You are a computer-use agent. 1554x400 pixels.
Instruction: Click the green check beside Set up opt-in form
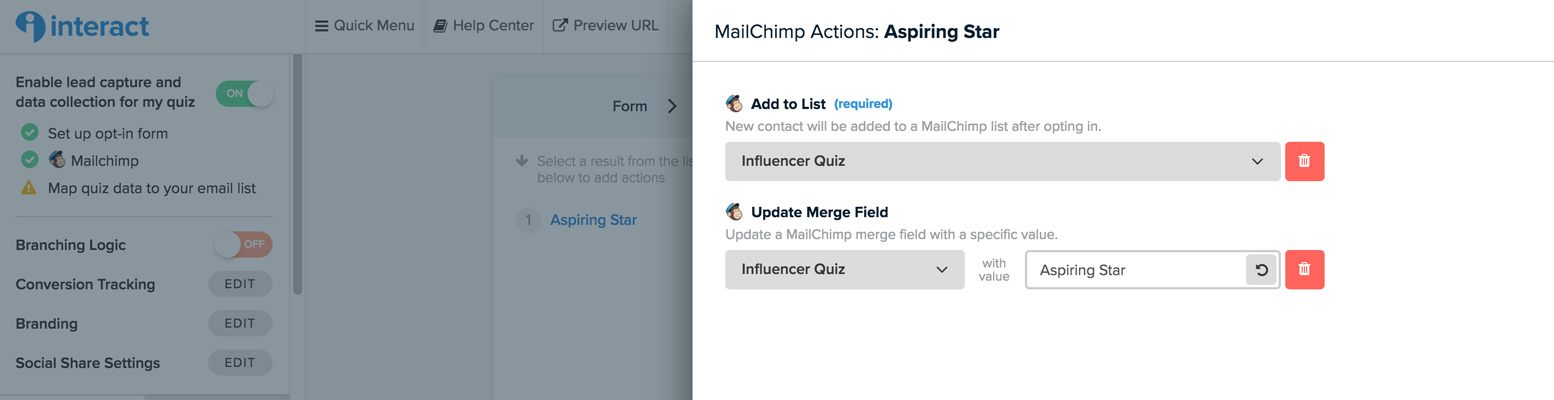30,133
